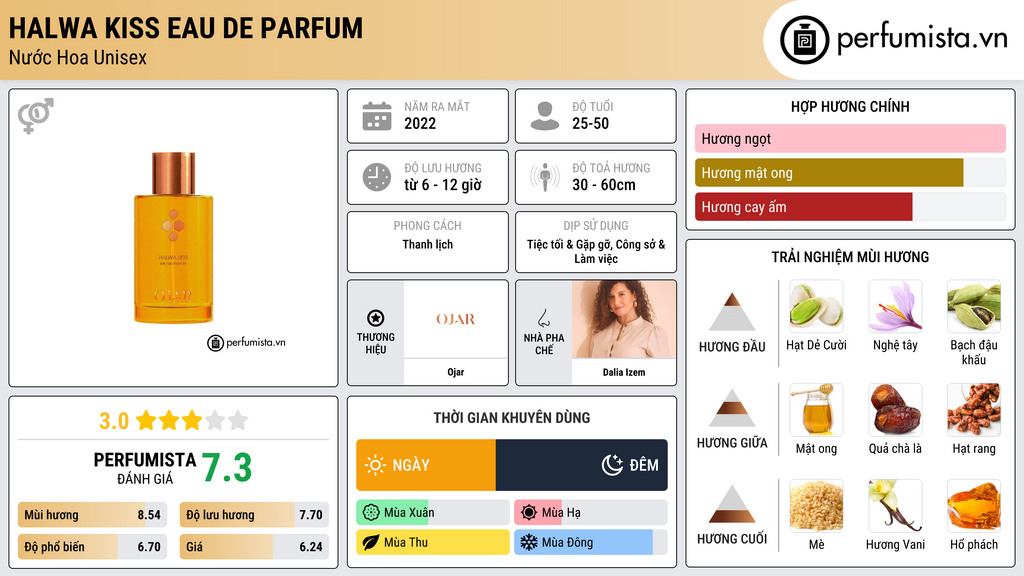Click the Trải Nghiệm Mùi Hương heading
Screen dimensions: 1024x576
coord(850,257)
